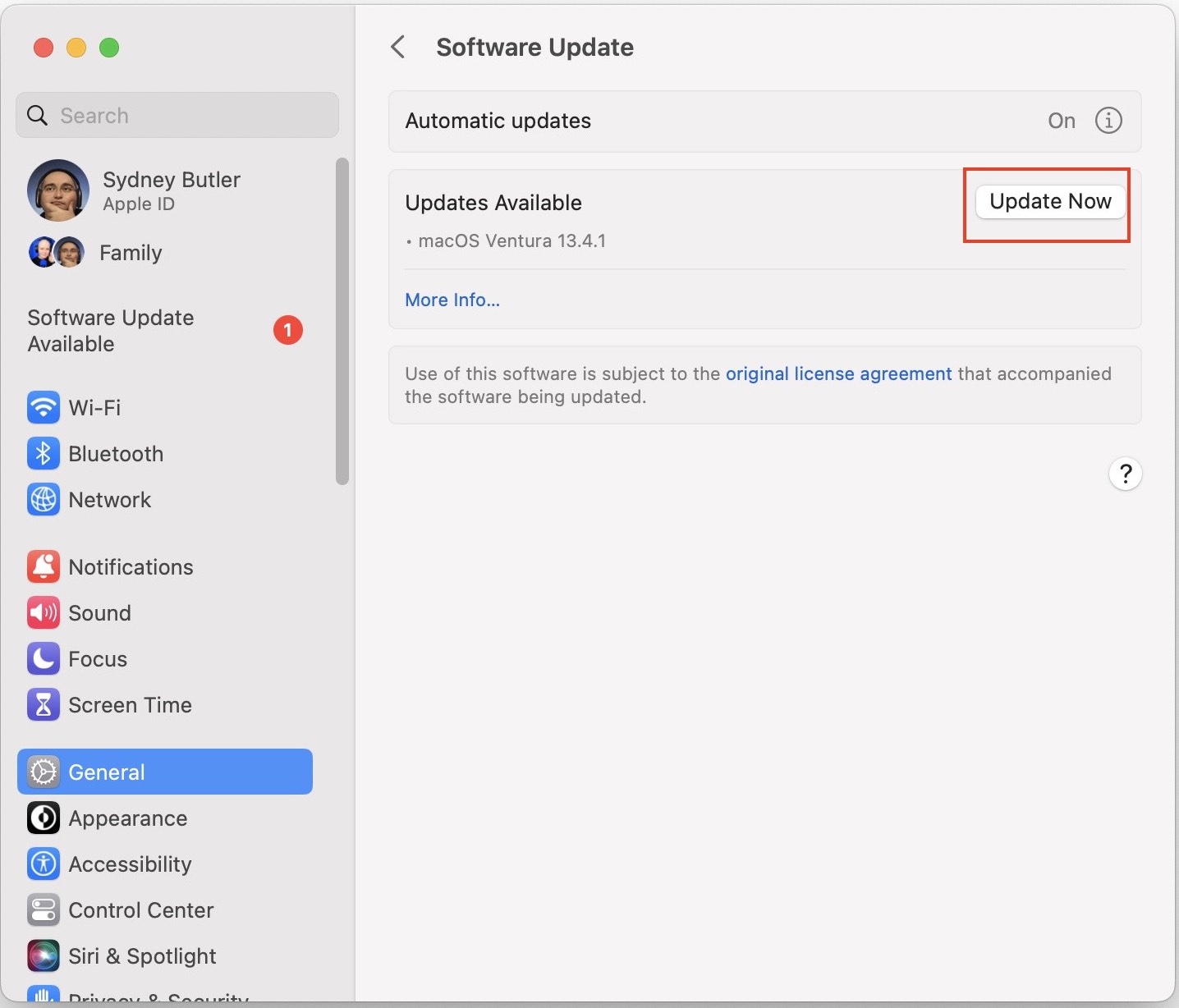Click the Update Now button
The width and height of the screenshot is (1179, 1008).
[x=1051, y=201]
